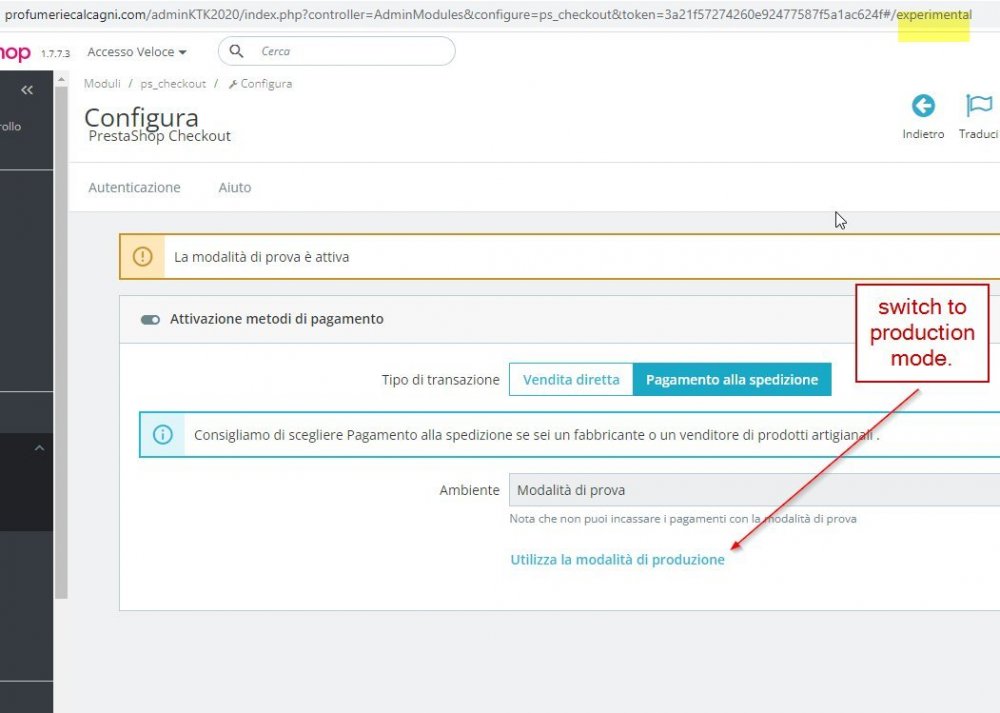Screen dimensions: 1000x713
Task: Select the Vendita diretta transaction option
Action: tap(571, 379)
